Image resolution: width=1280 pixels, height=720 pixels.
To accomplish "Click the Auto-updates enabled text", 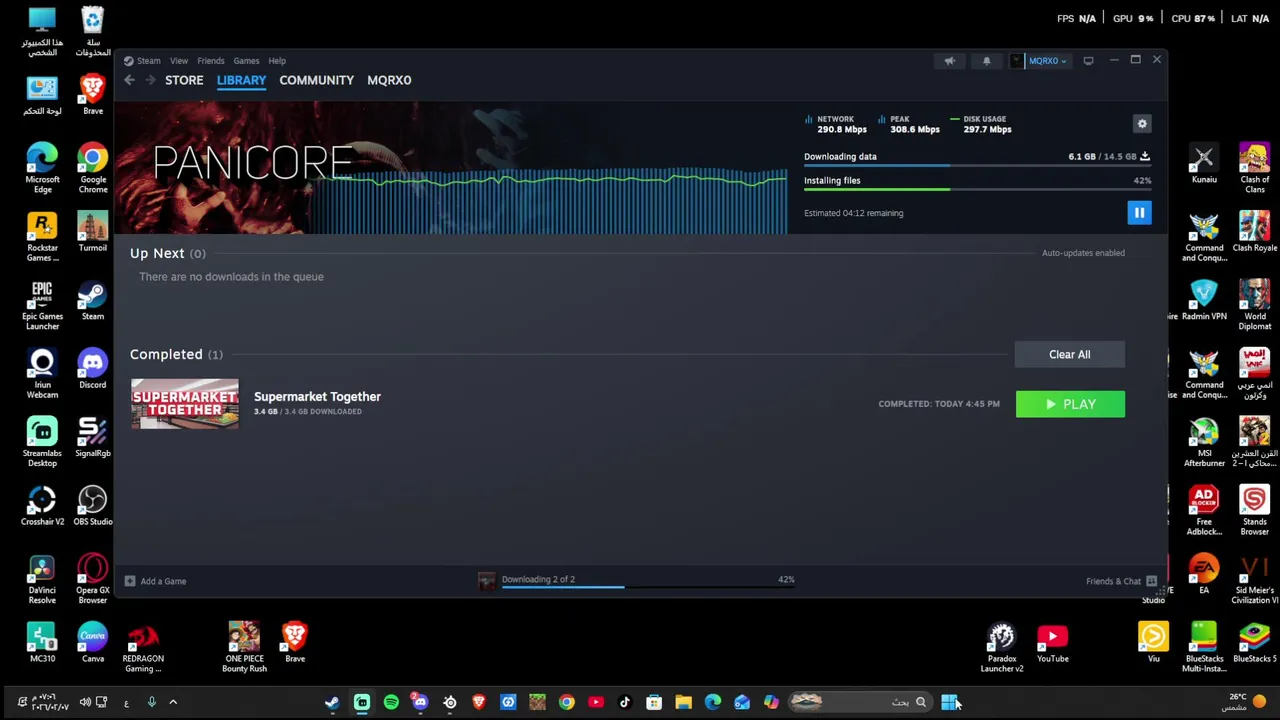I will (1083, 253).
